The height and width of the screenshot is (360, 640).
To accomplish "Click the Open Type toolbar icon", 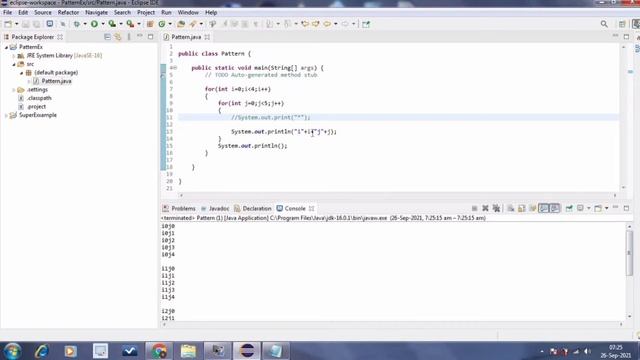I will [181, 24].
